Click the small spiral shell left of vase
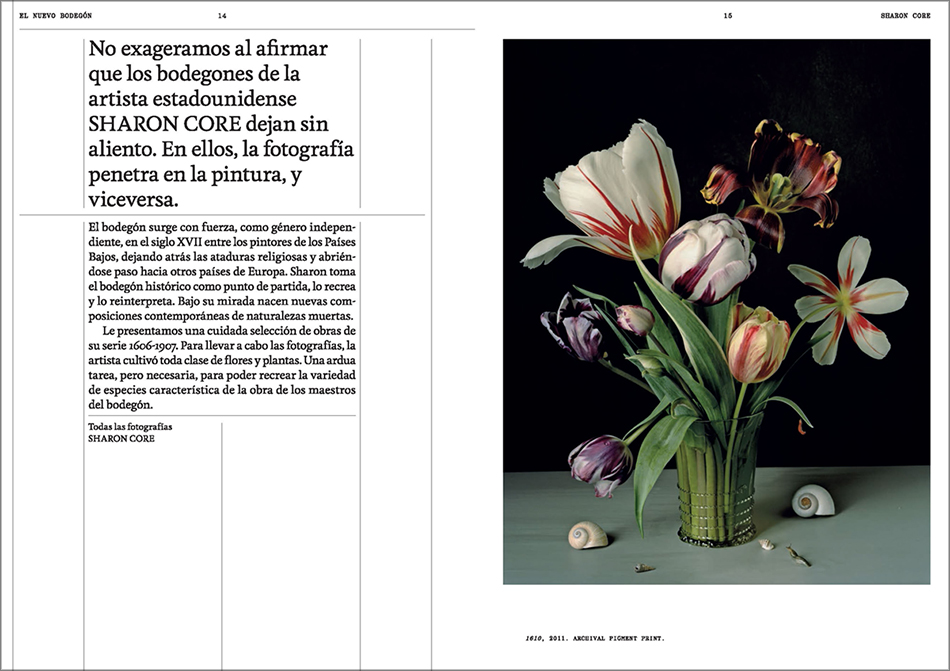The image size is (950, 671). pyautogui.click(x=588, y=535)
